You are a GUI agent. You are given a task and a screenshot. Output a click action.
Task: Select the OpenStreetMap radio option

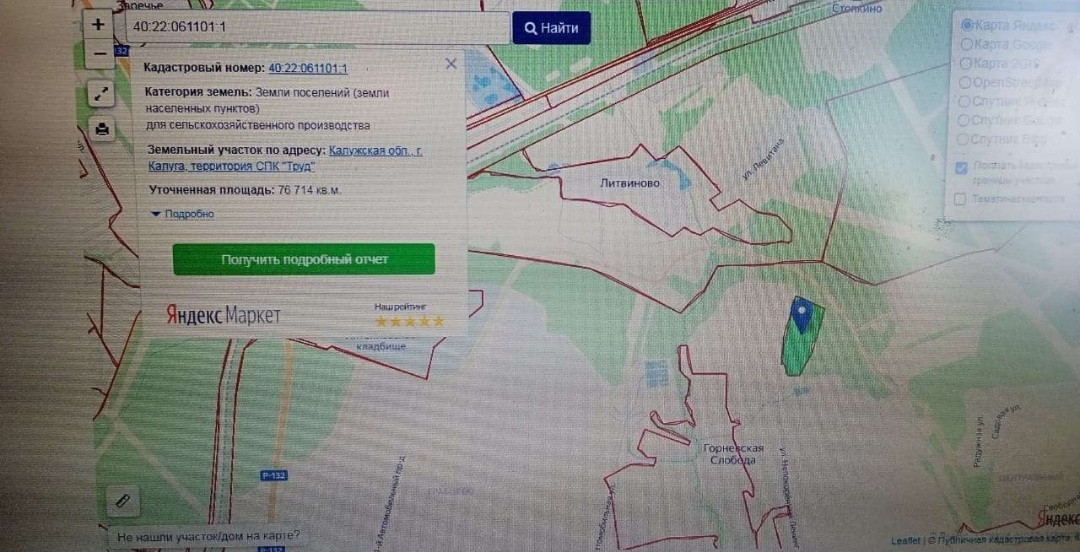pyautogui.click(x=965, y=82)
